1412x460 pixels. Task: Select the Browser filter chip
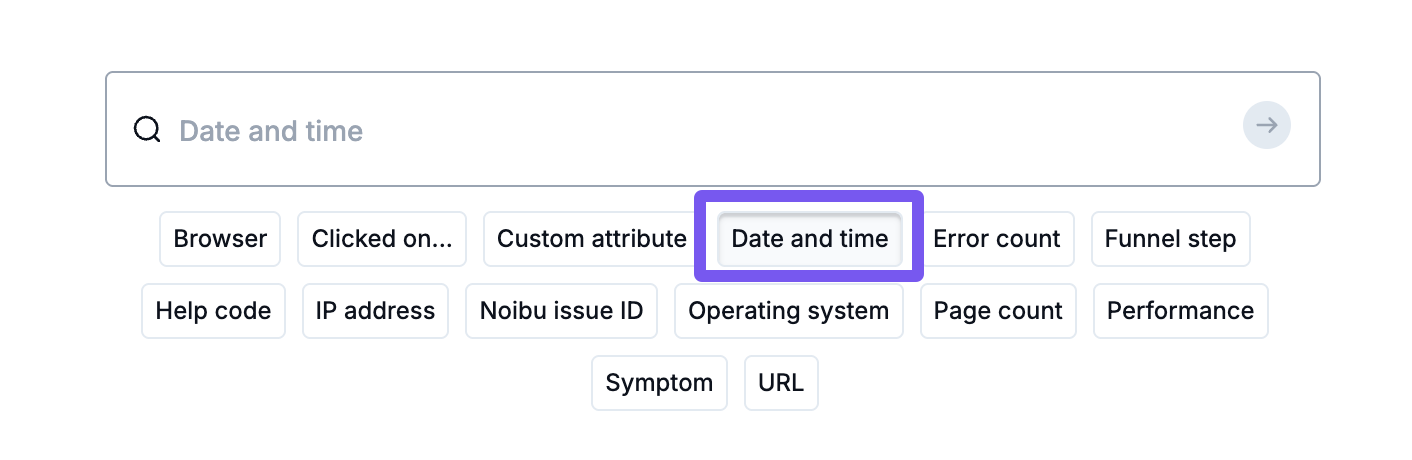click(x=220, y=239)
